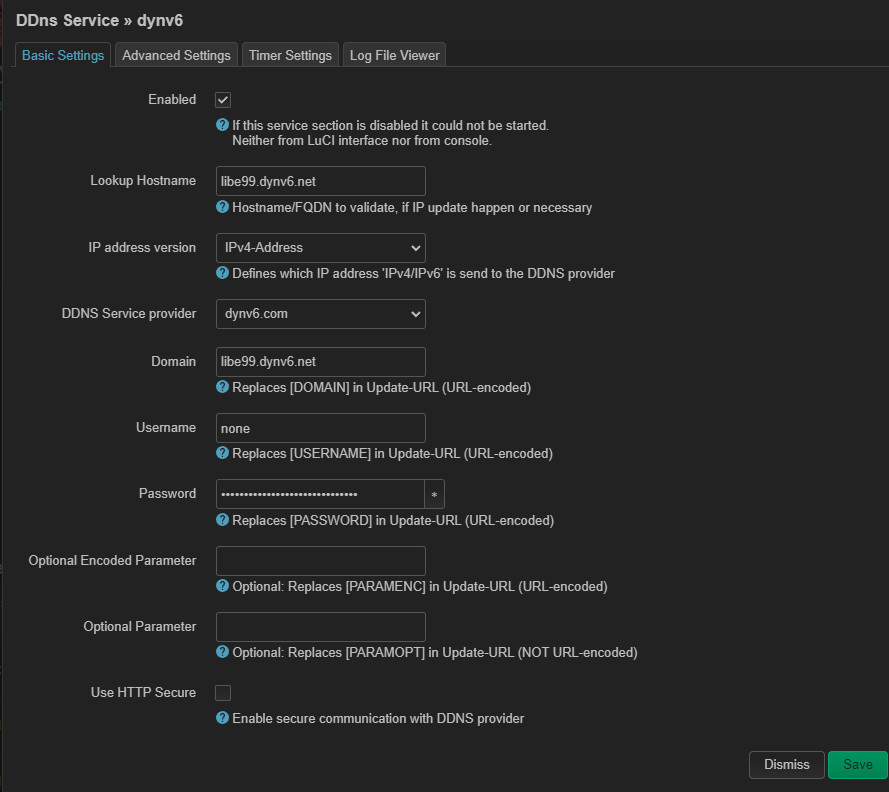
Task: Click help icon below IP address version
Action: 222,273
